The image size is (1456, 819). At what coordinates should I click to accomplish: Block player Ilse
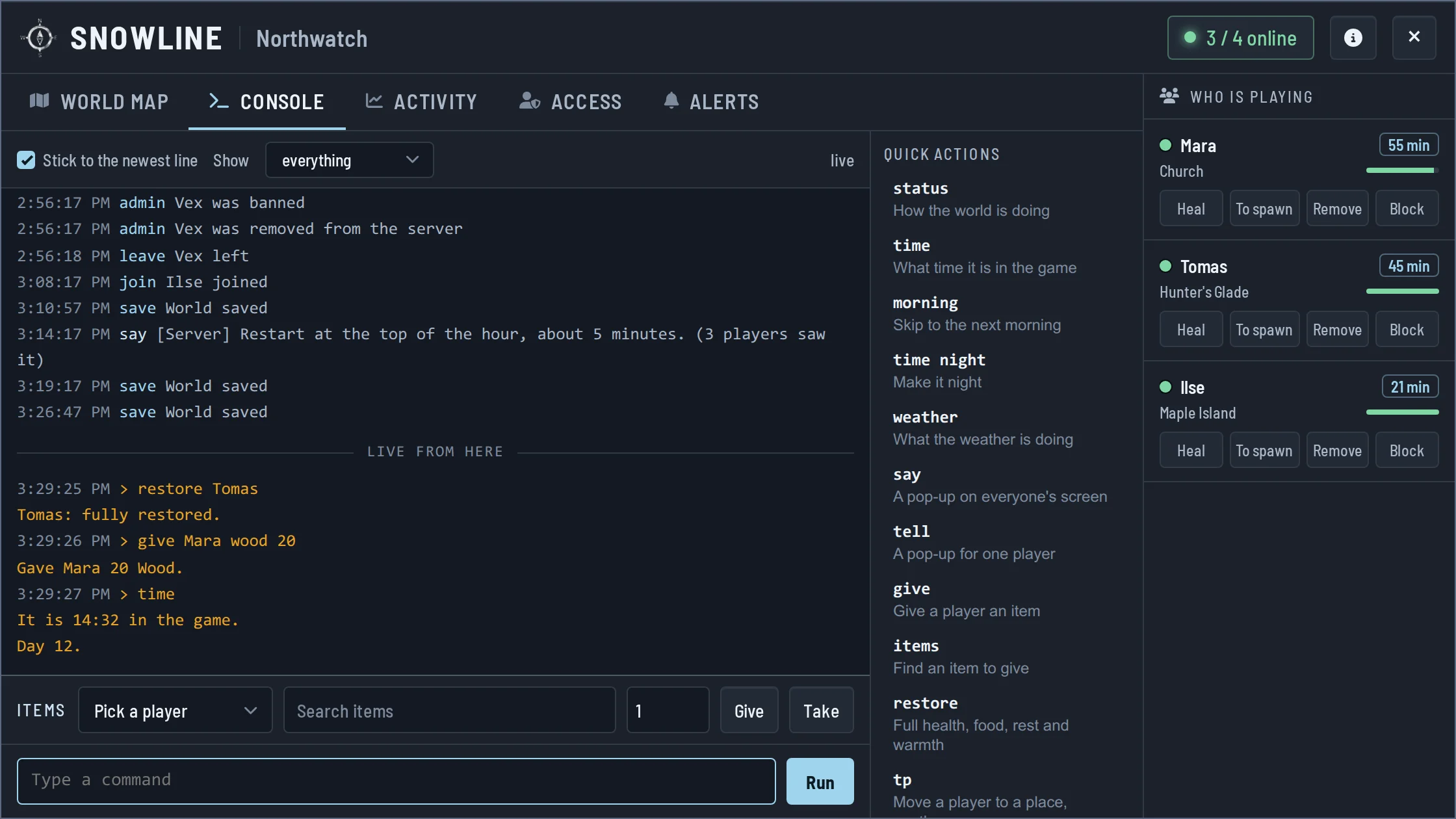(x=1407, y=450)
